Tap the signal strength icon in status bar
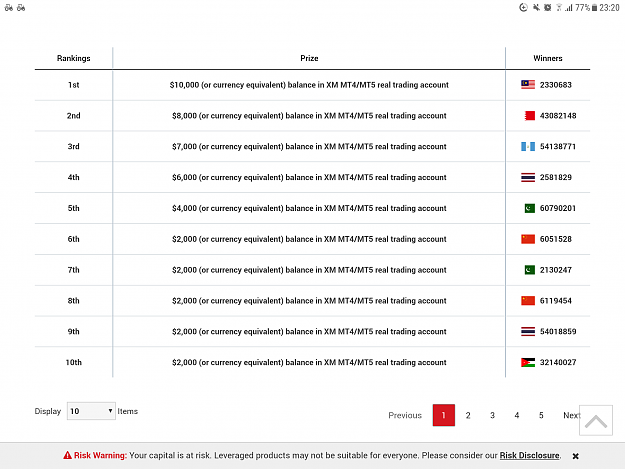Screen dimensions: 625x469 click(x=568, y=8)
